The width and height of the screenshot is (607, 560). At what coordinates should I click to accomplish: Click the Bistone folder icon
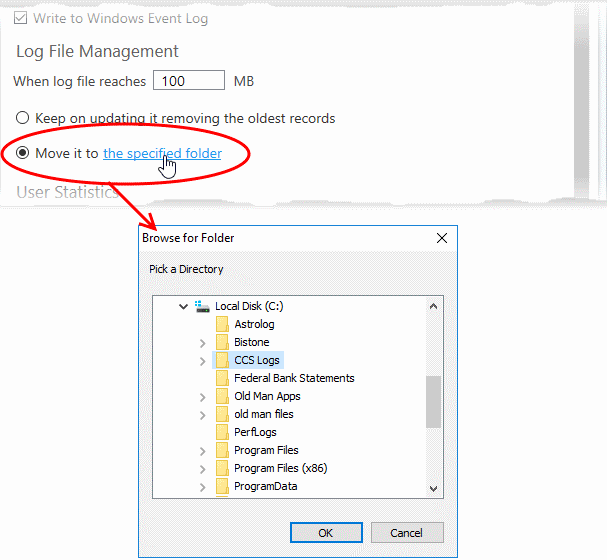coord(222,342)
